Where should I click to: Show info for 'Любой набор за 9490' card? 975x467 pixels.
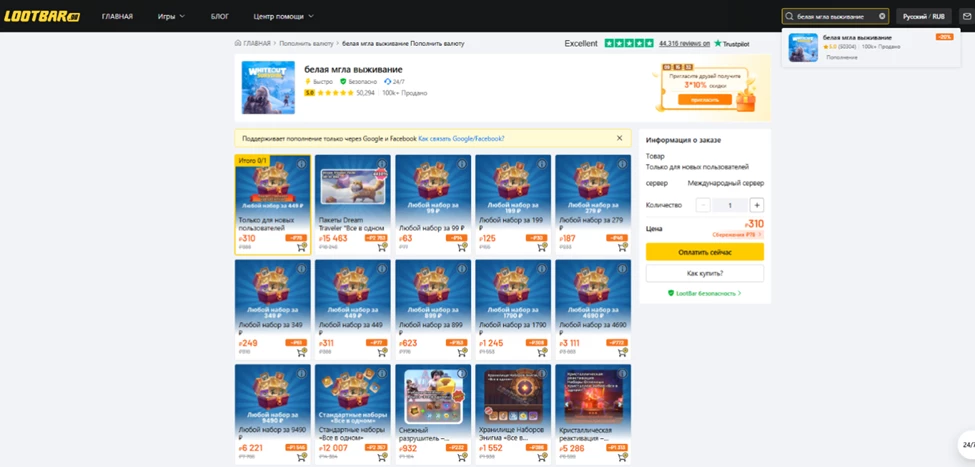(x=302, y=374)
